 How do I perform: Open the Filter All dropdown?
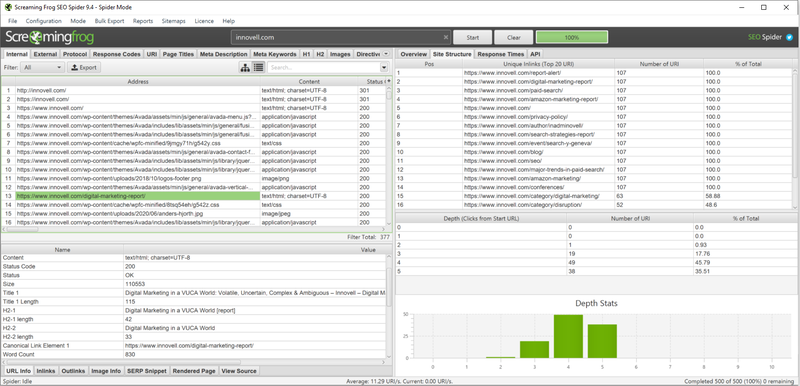click(x=43, y=67)
